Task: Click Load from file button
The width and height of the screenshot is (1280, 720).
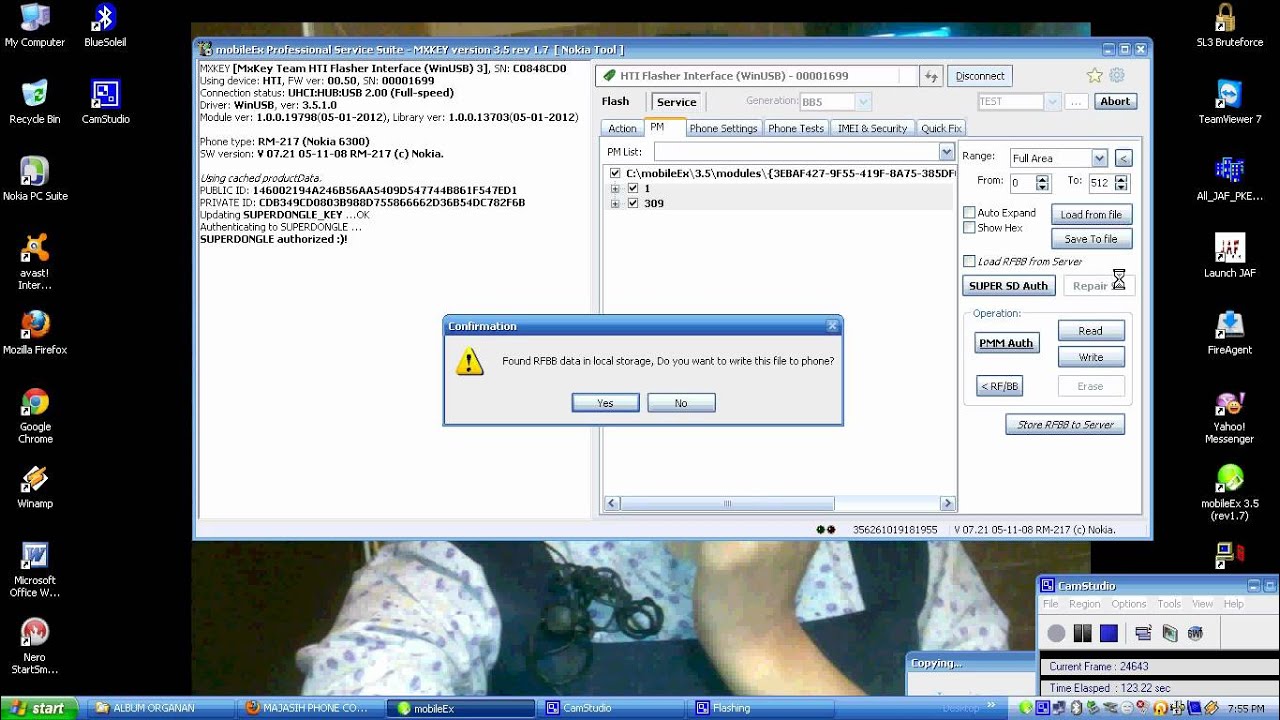Action: point(1091,215)
